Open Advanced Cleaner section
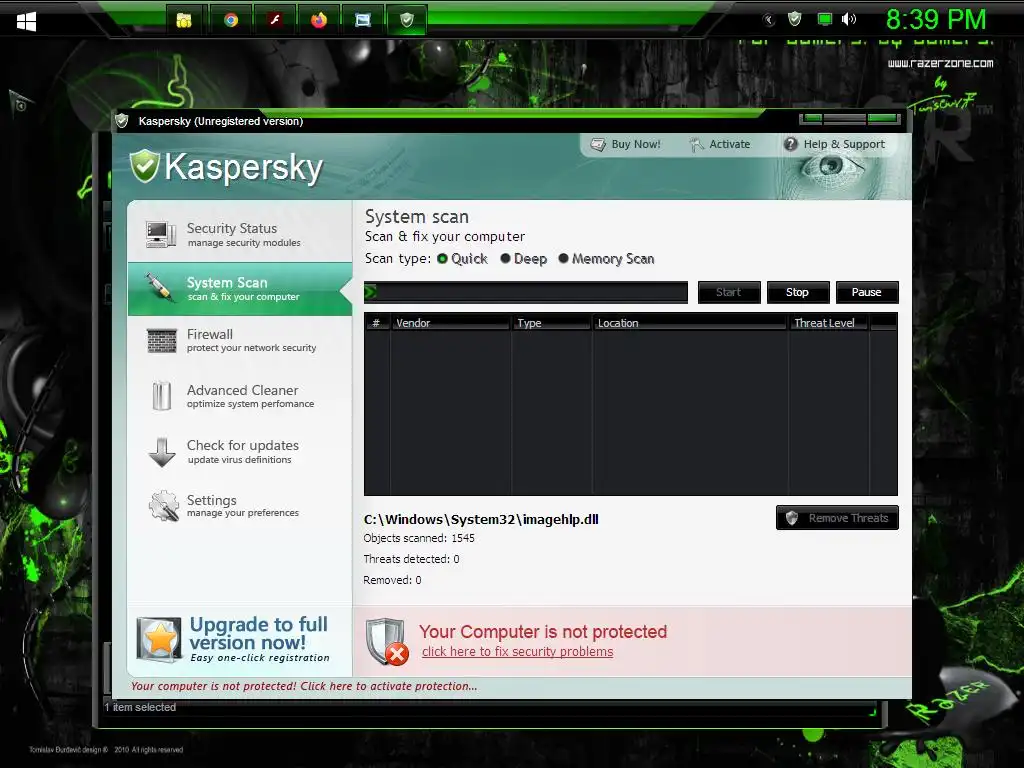 [x=240, y=396]
